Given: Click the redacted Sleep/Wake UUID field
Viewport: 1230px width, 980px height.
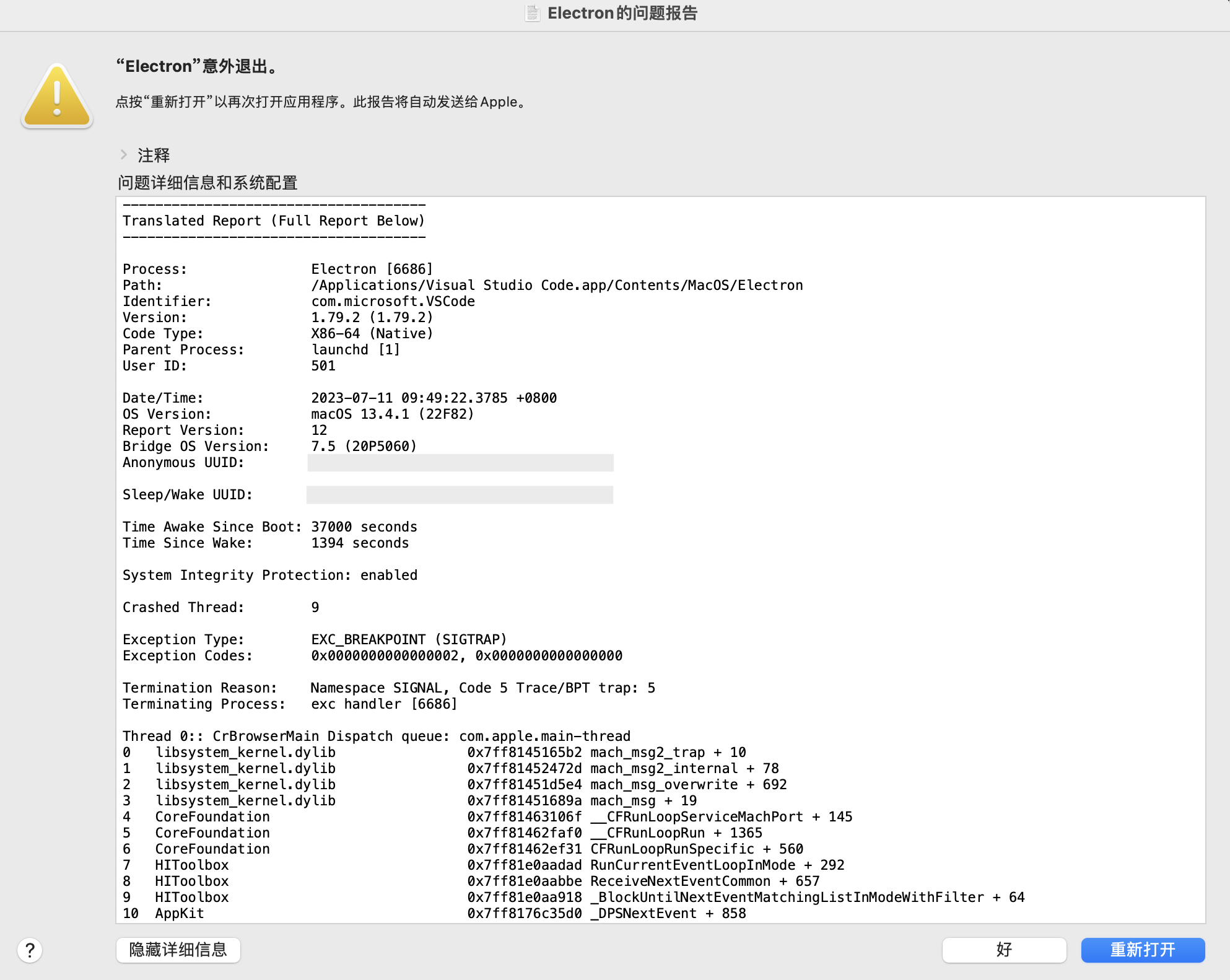Looking at the screenshot, I should (x=460, y=495).
